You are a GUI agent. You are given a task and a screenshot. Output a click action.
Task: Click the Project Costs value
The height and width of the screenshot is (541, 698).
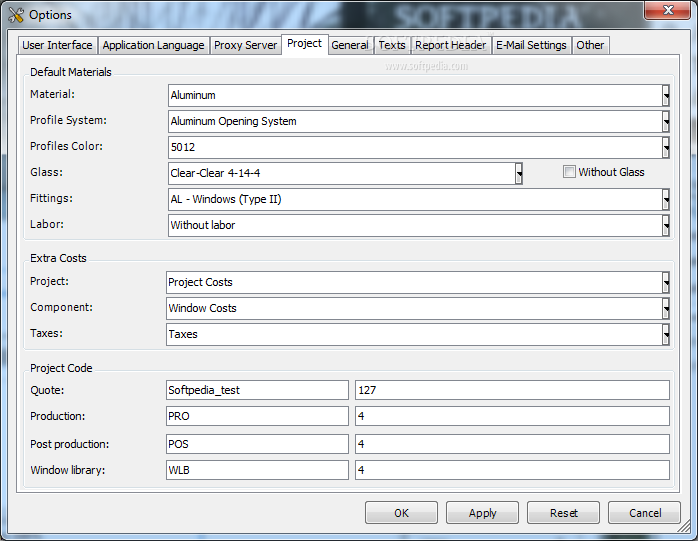pos(200,282)
